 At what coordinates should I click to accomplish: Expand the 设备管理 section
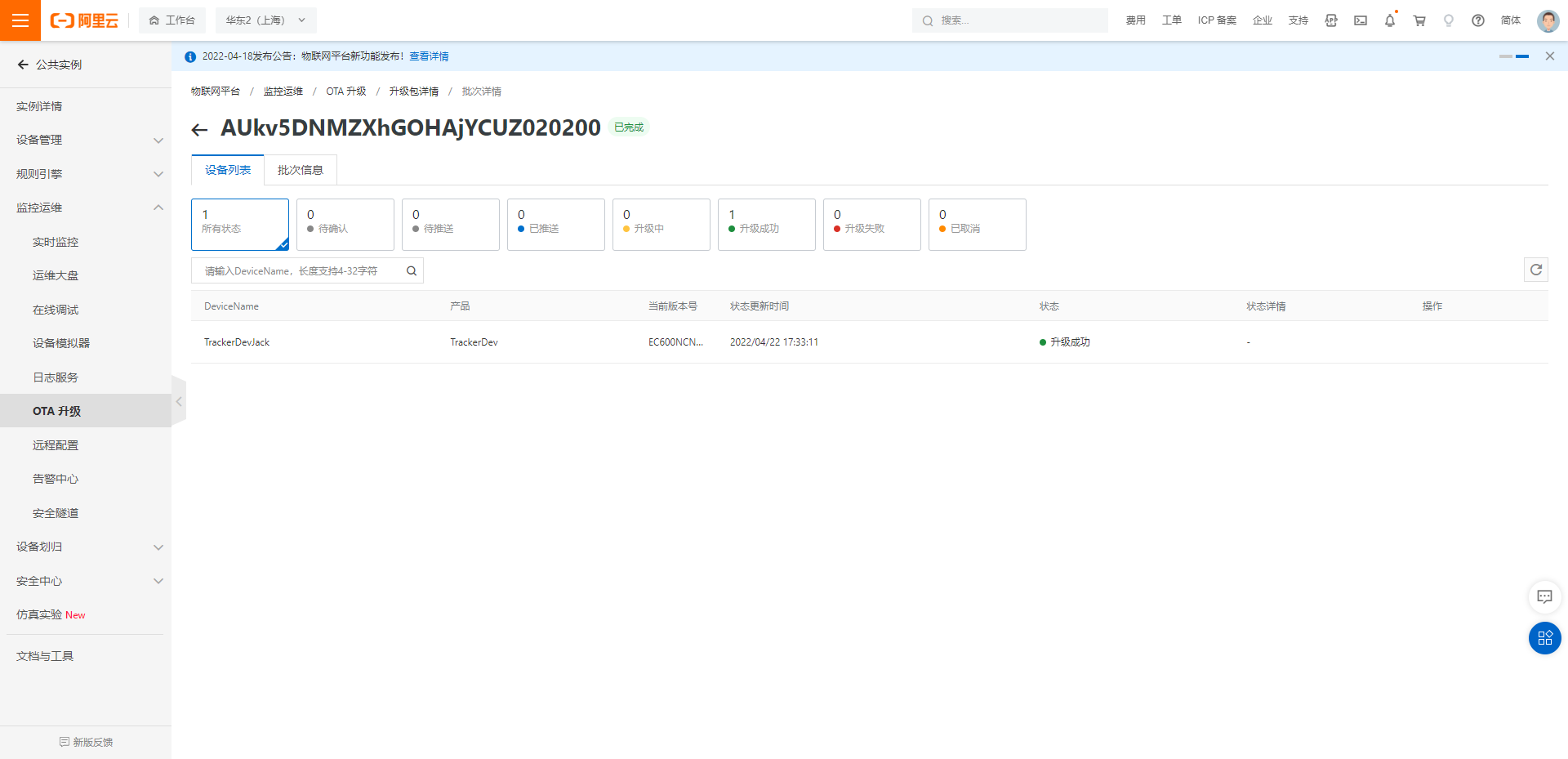click(86, 140)
